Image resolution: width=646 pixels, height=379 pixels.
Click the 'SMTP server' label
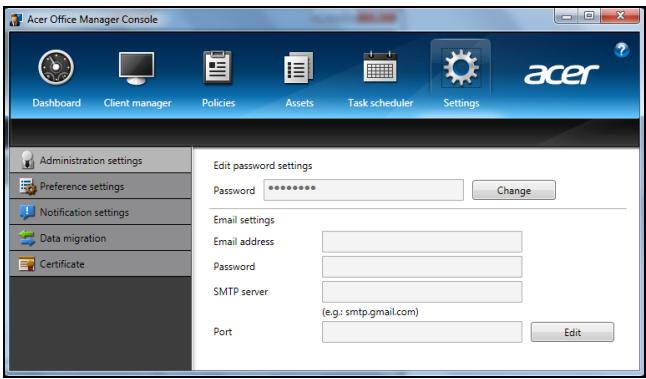(241, 292)
